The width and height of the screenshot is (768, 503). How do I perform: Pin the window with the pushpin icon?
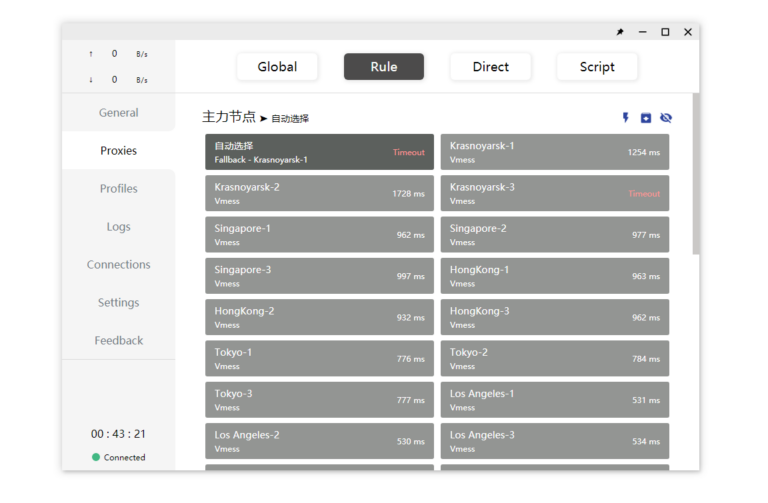pyautogui.click(x=619, y=32)
